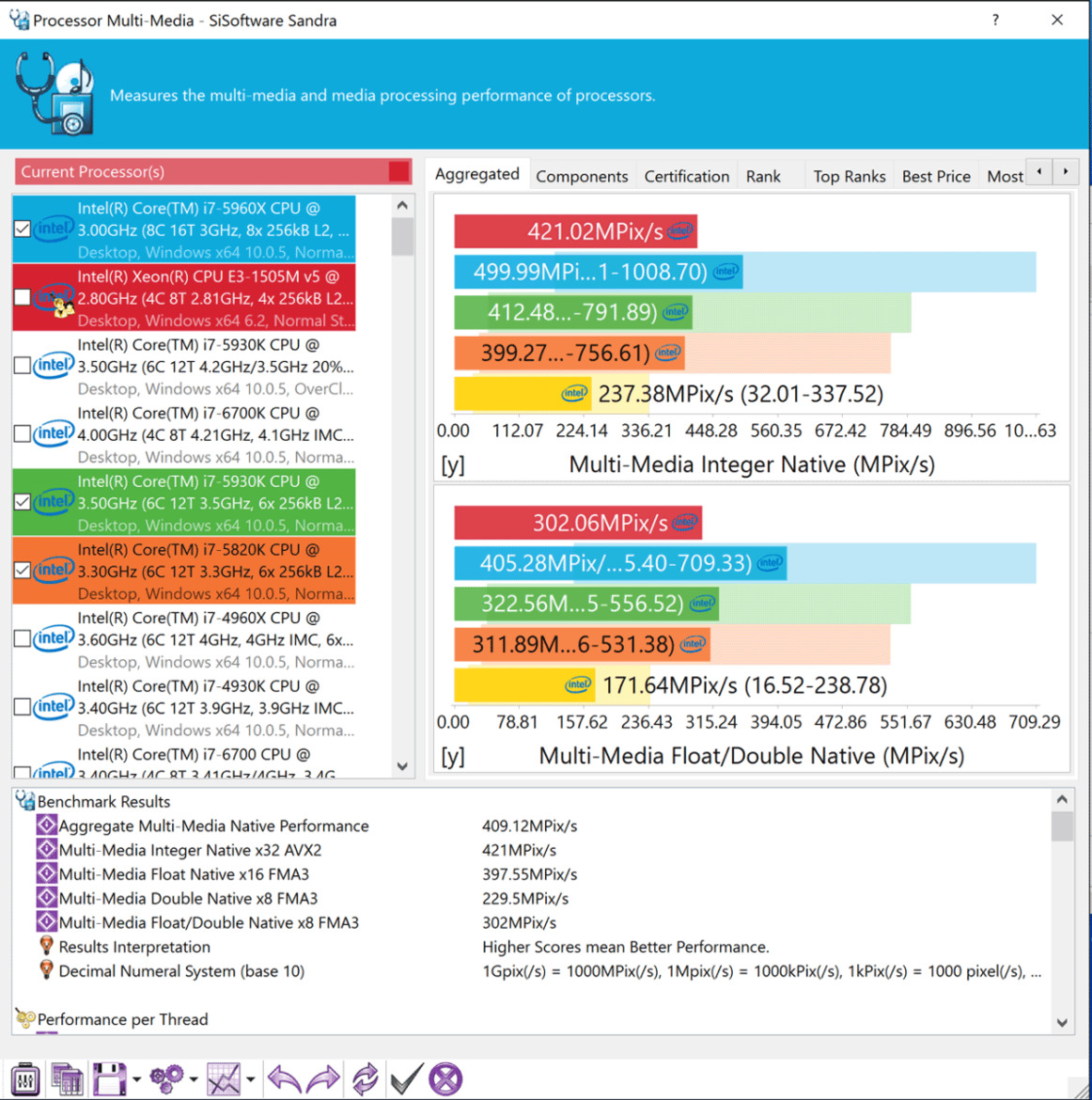Image resolution: width=1092 pixels, height=1100 pixels.
Task: Click Intel logo on 421.02MPix/s red bar
Action: (x=679, y=230)
